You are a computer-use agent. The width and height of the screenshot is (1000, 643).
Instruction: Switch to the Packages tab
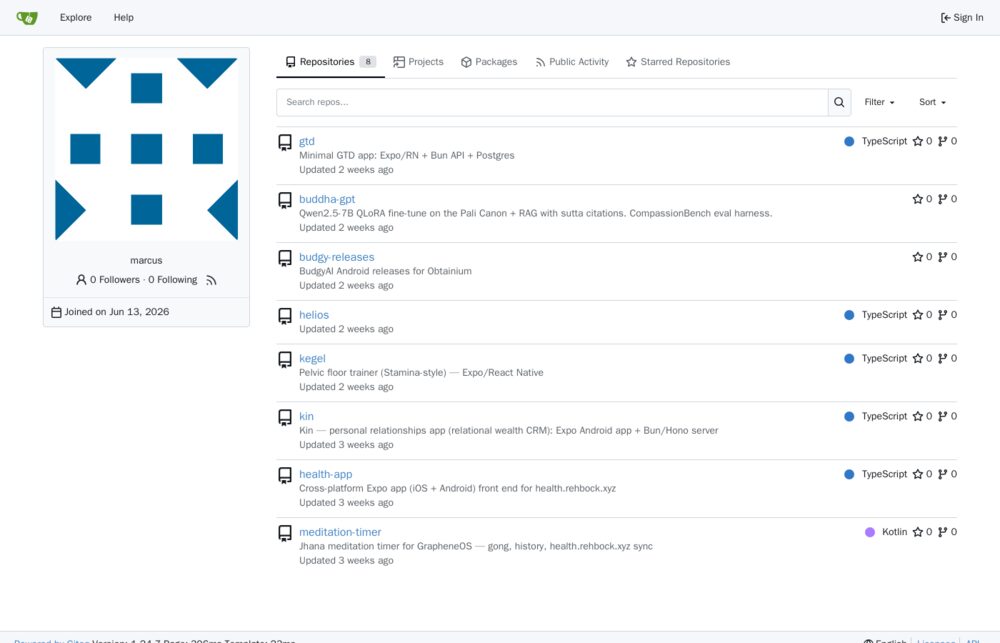tap(489, 62)
